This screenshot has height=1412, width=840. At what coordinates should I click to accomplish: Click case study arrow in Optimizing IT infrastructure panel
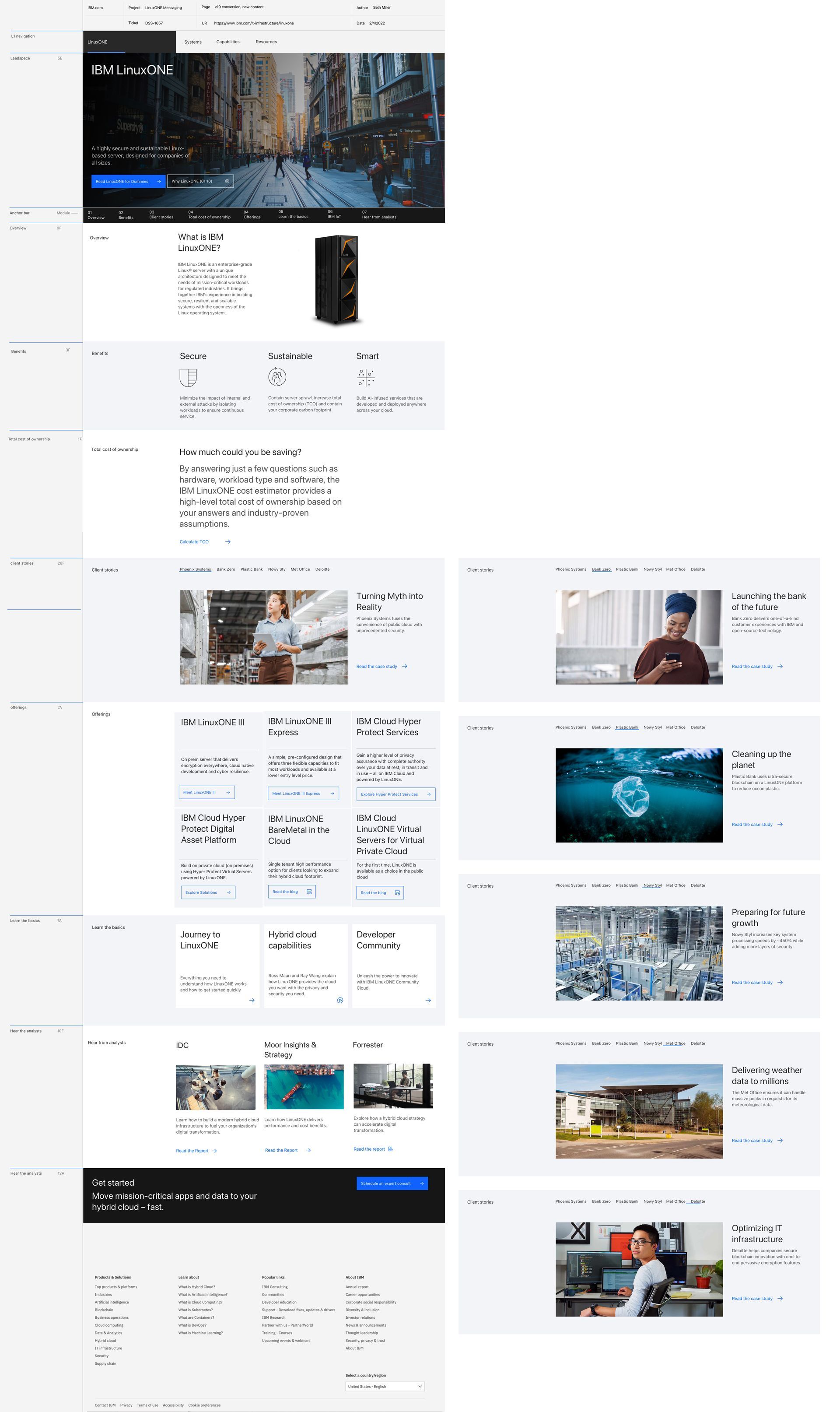click(x=780, y=1298)
